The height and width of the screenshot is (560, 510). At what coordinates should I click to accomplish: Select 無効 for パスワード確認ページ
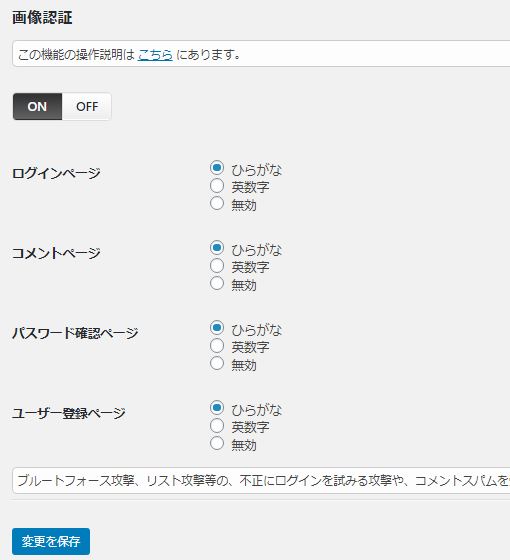(x=217, y=363)
